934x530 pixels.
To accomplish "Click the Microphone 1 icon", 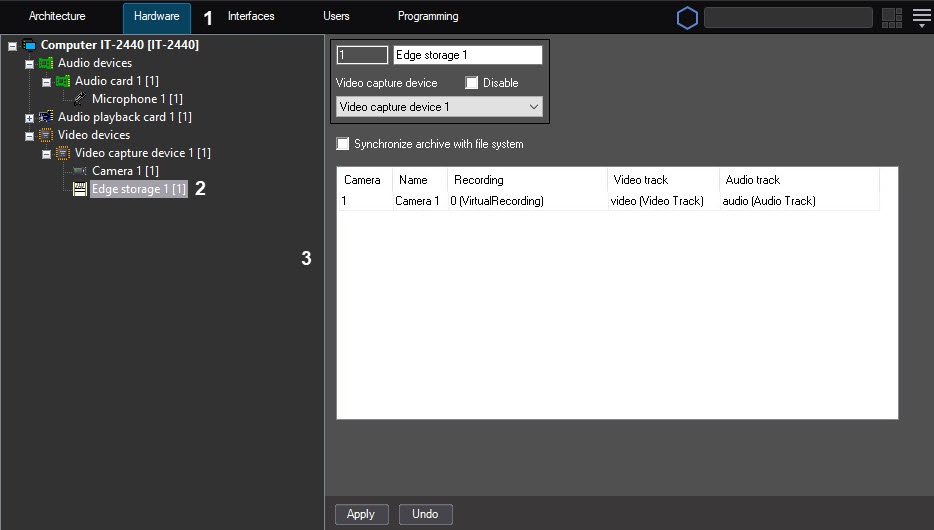I will pyautogui.click(x=80, y=99).
